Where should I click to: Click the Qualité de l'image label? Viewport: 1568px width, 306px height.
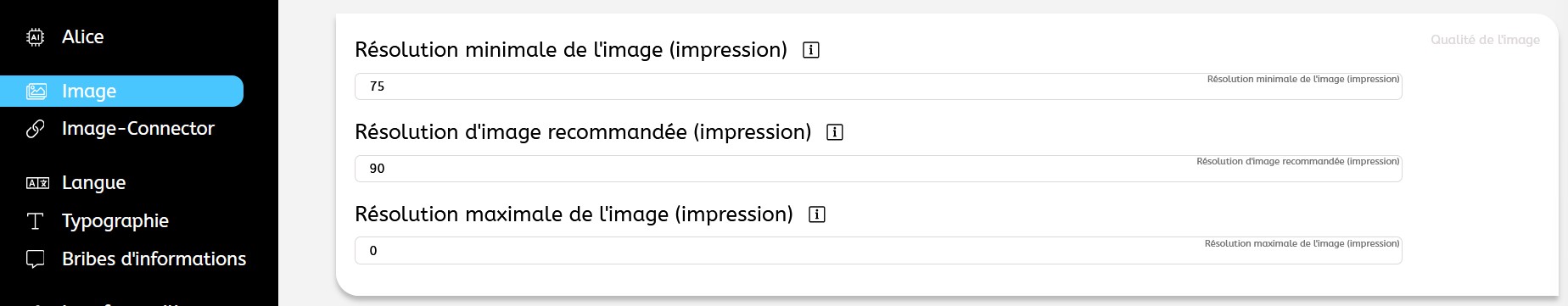[x=1485, y=40]
